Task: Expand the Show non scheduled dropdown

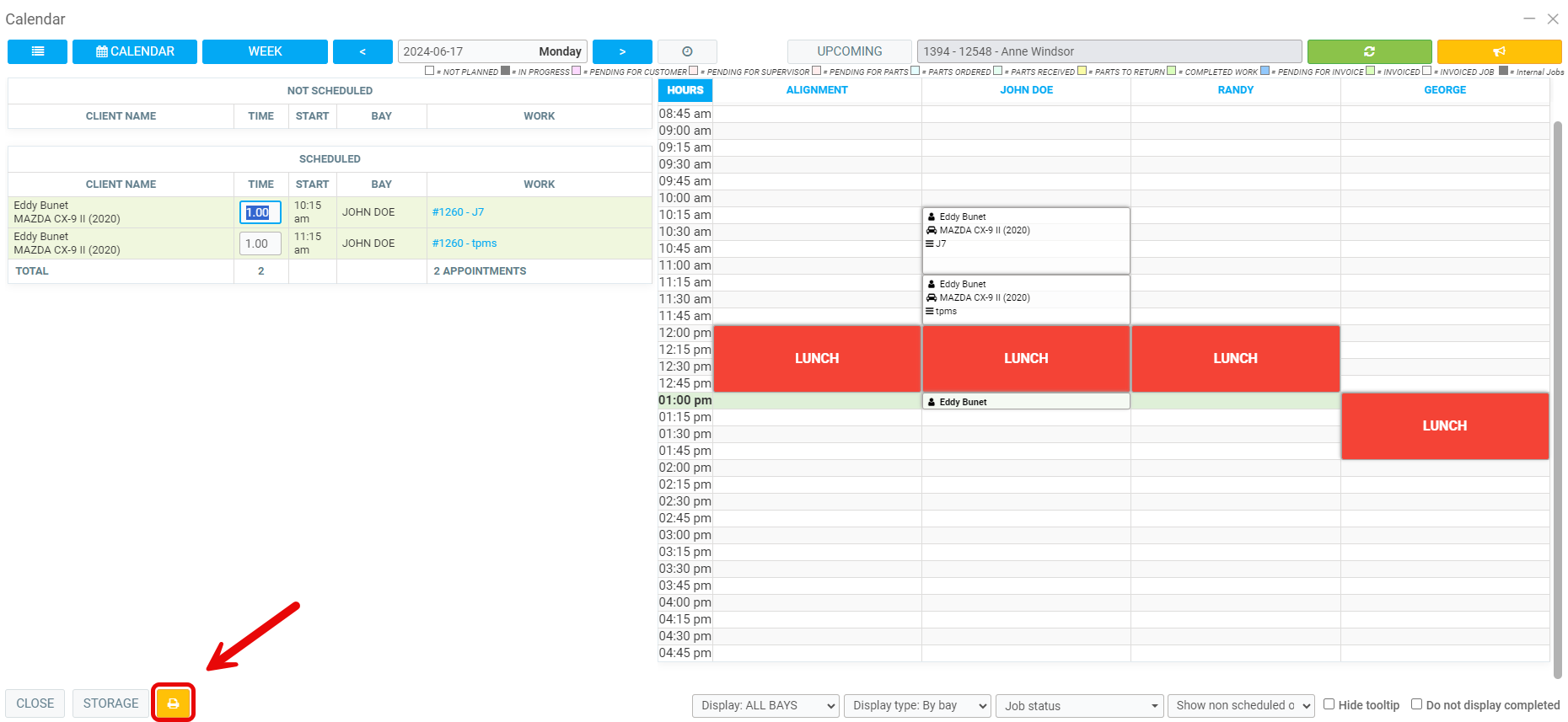Action: (x=1241, y=706)
